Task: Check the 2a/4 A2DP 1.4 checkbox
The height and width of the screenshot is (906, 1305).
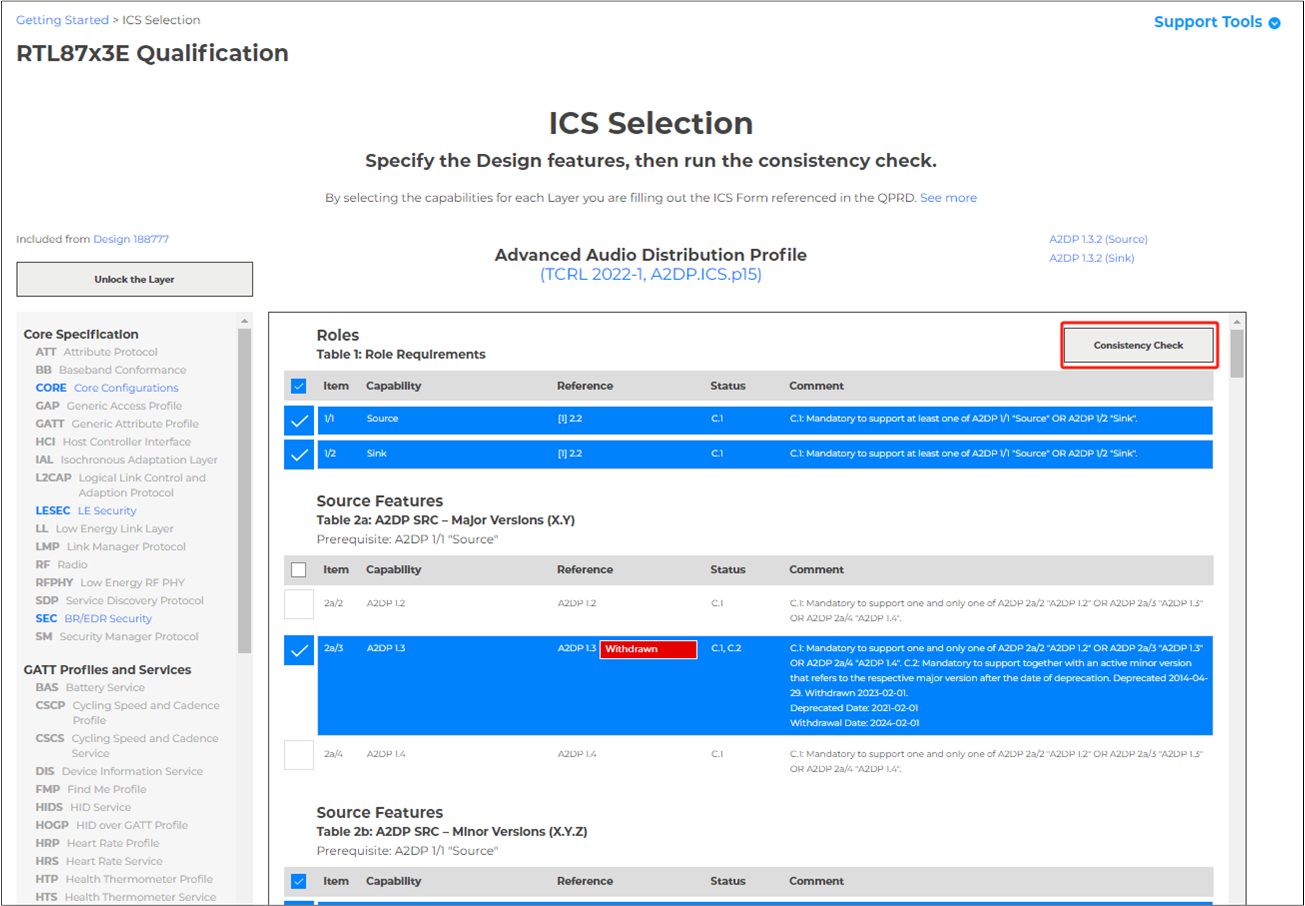Action: coord(299,754)
